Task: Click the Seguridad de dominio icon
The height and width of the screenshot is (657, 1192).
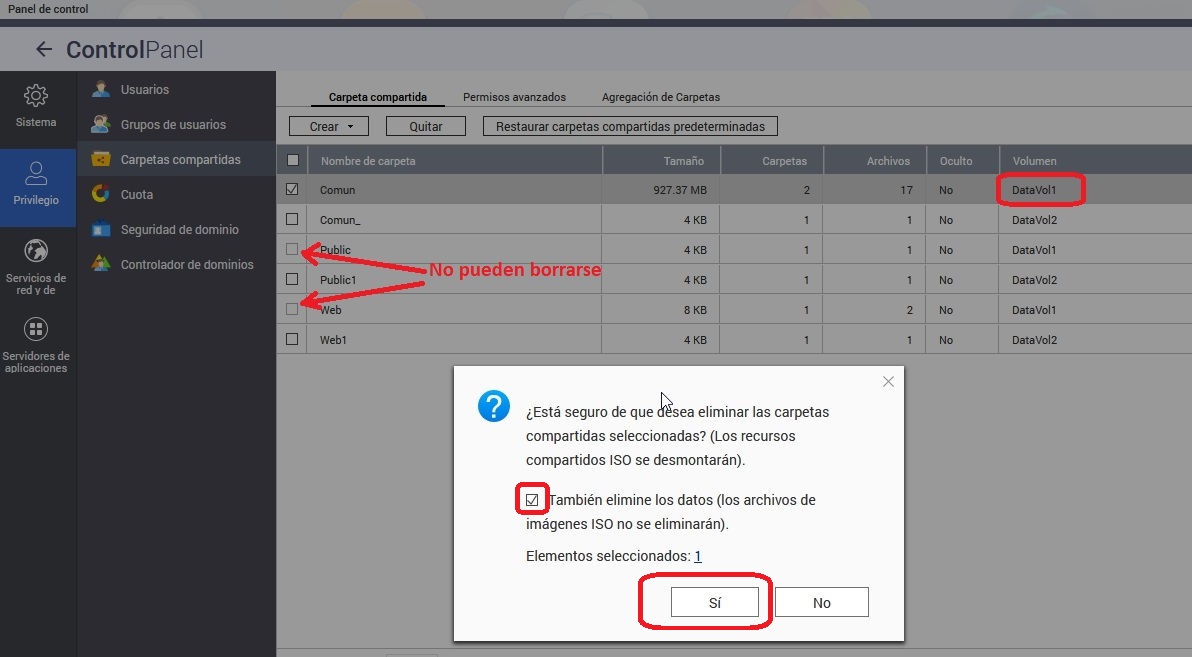Action: (101, 230)
